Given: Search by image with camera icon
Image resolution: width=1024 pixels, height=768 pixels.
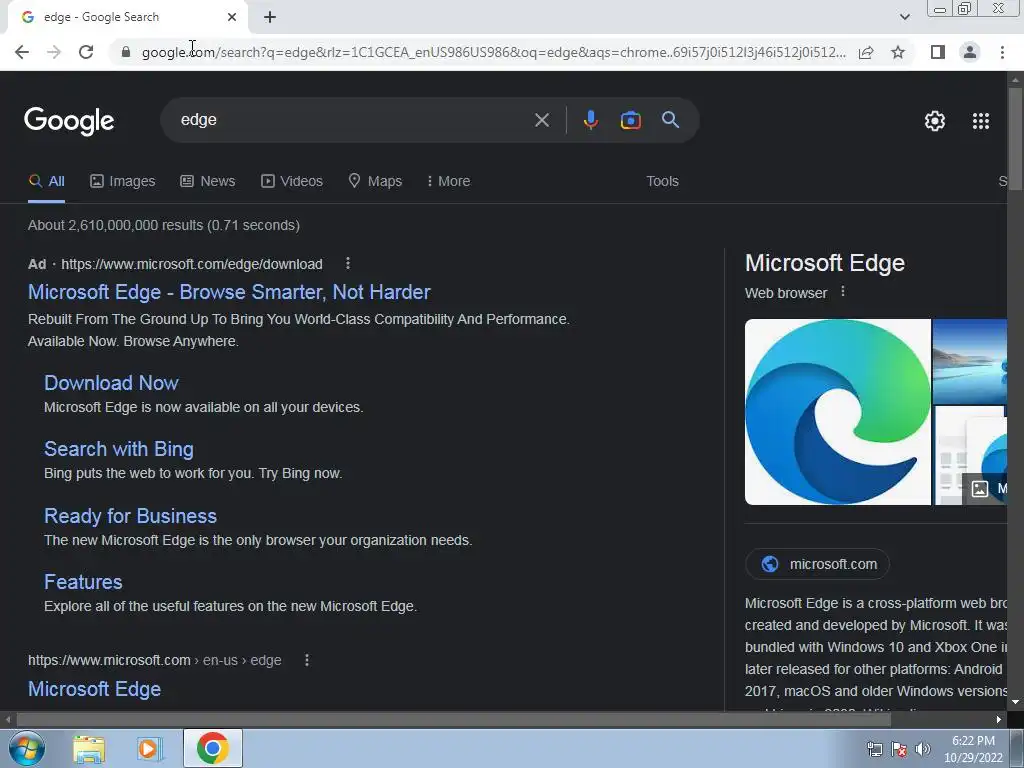Looking at the screenshot, I should coord(630,120).
